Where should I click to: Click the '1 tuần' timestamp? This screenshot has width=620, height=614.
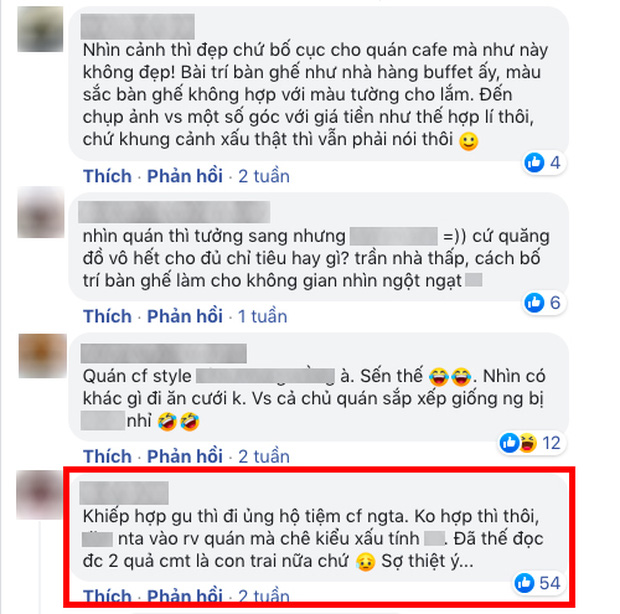point(262,316)
